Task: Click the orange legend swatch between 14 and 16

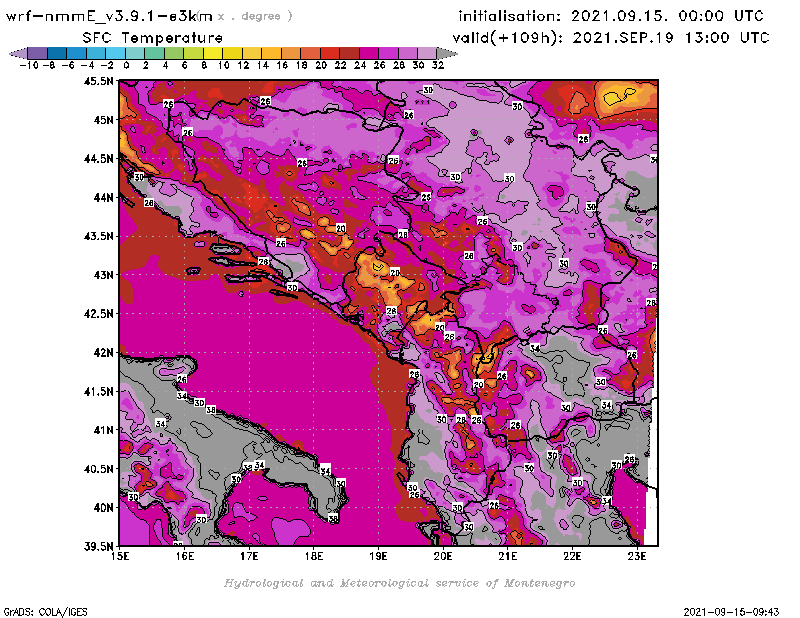Action: (271, 53)
